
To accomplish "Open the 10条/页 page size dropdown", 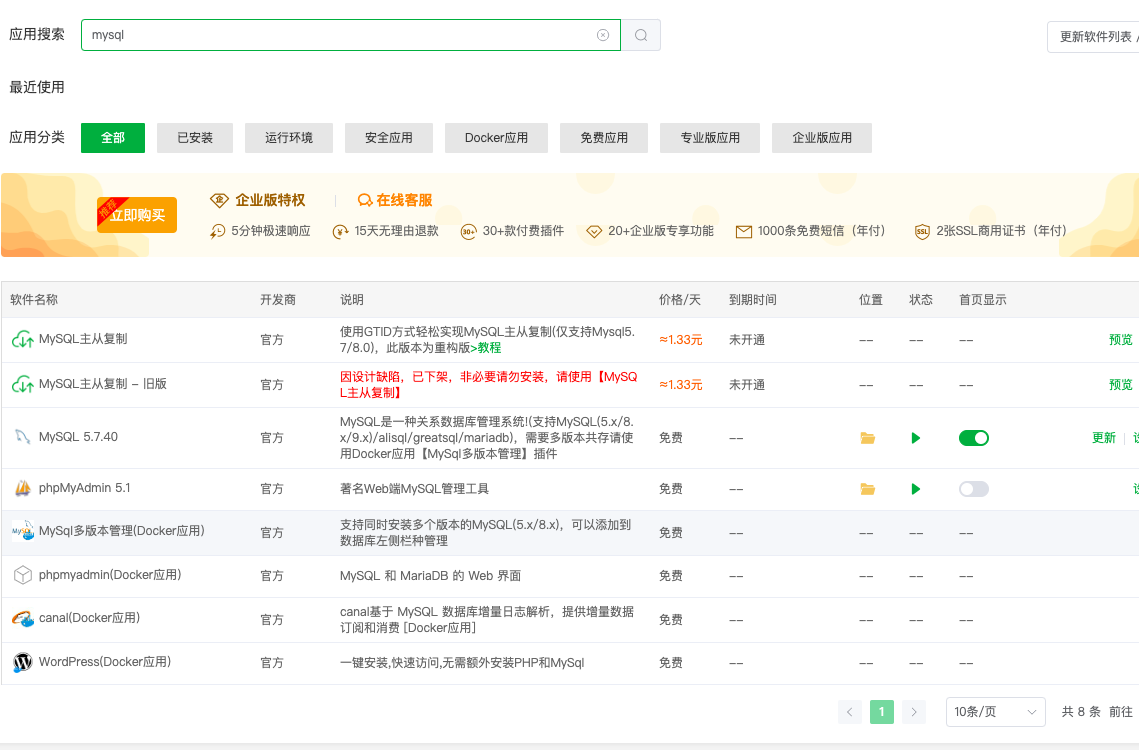I will [x=995, y=712].
